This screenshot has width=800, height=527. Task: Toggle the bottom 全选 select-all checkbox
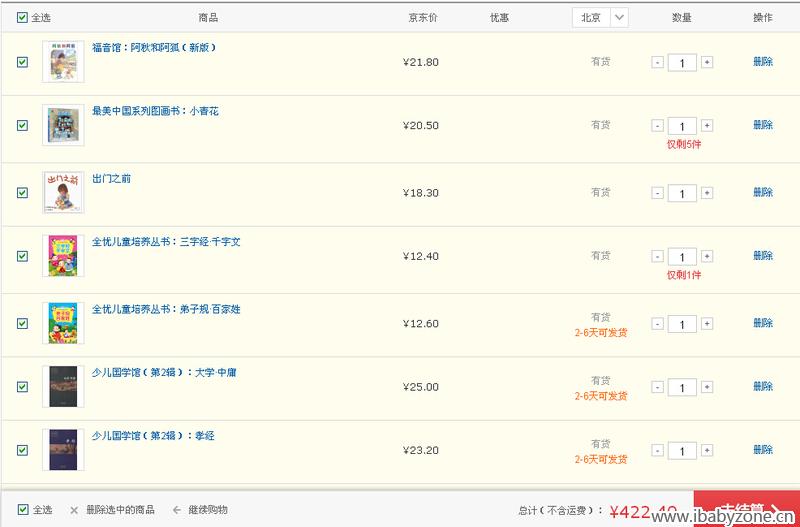tap(22, 509)
